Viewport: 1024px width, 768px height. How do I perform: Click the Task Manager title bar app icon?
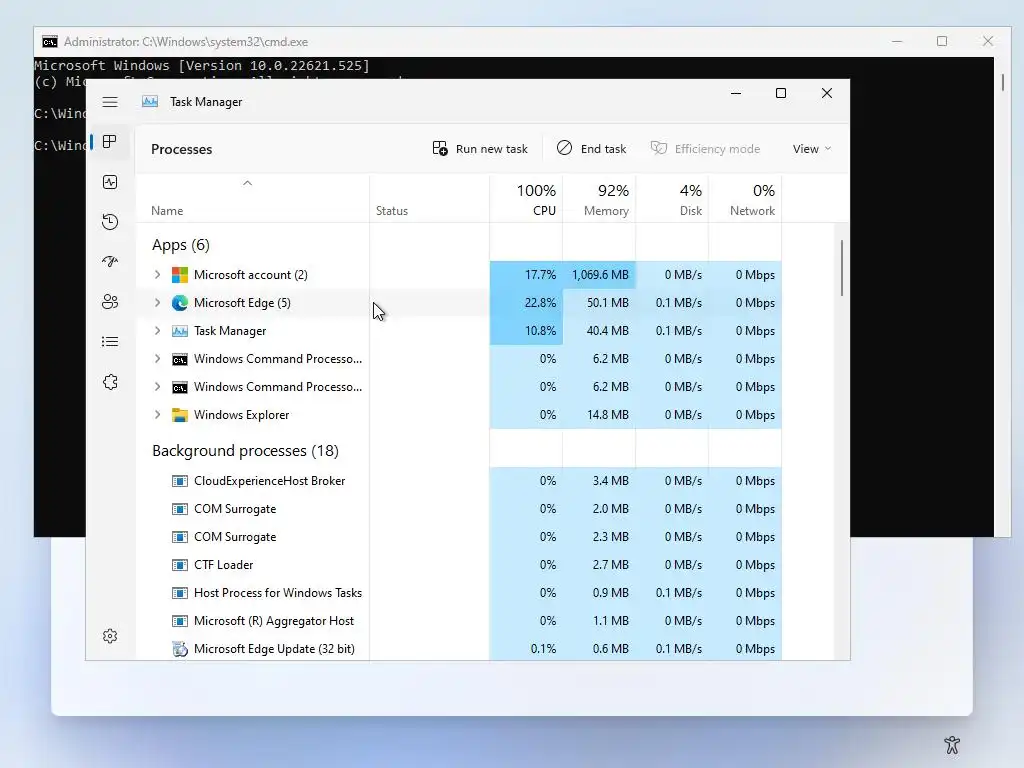150,101
